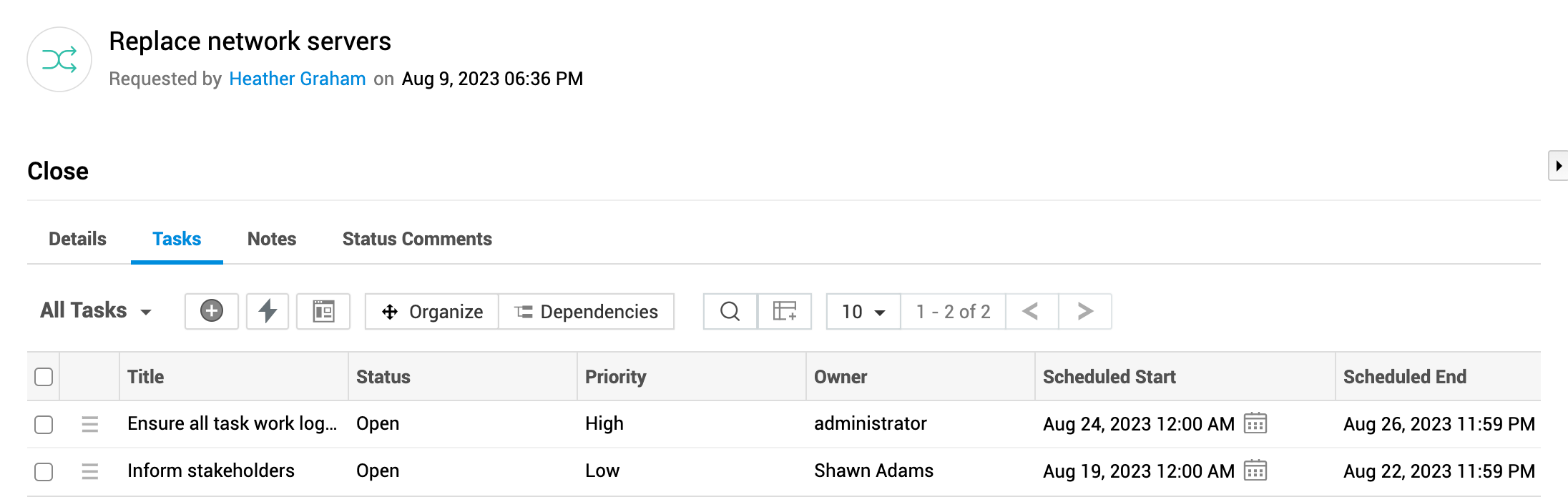This screenshot has height=502, width=1568.
Task: Click drag handle for Inform stakeholders row
Action: pos(89,471)
